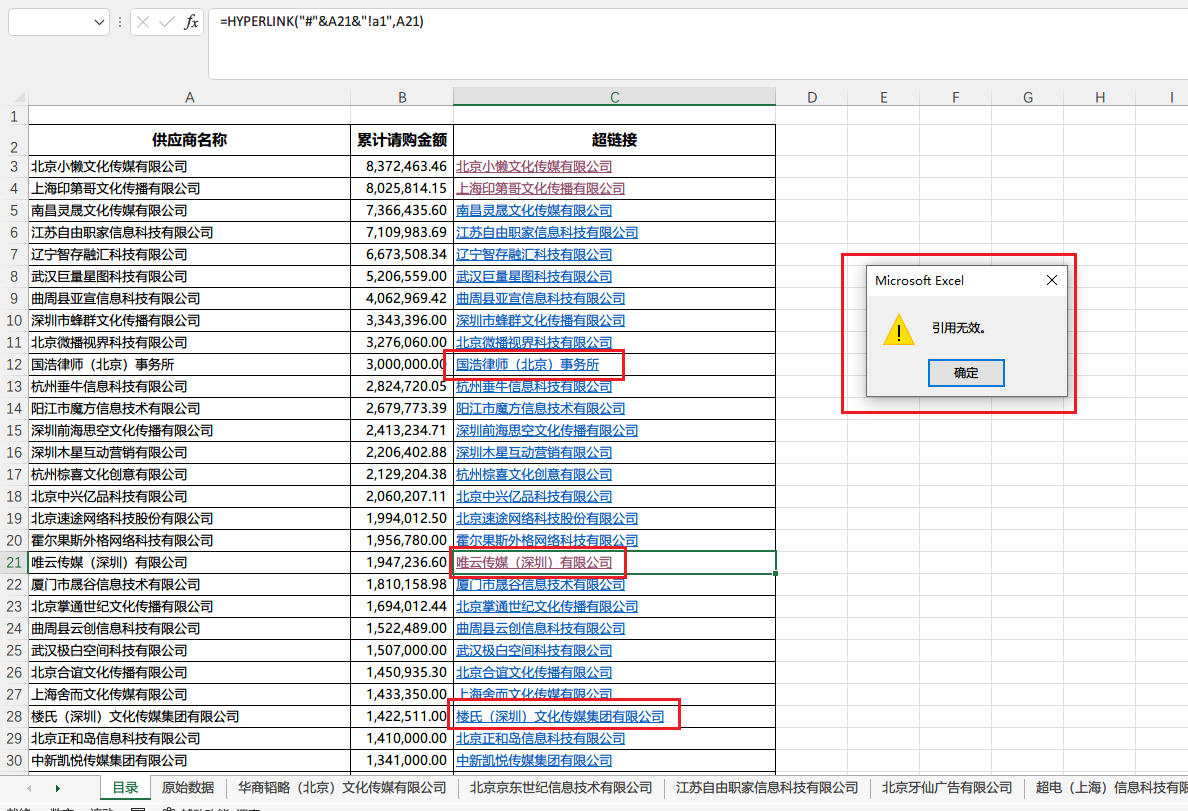Screen dimensions: 1188x811
Task: Select column D header
Action: pos(811,97)
